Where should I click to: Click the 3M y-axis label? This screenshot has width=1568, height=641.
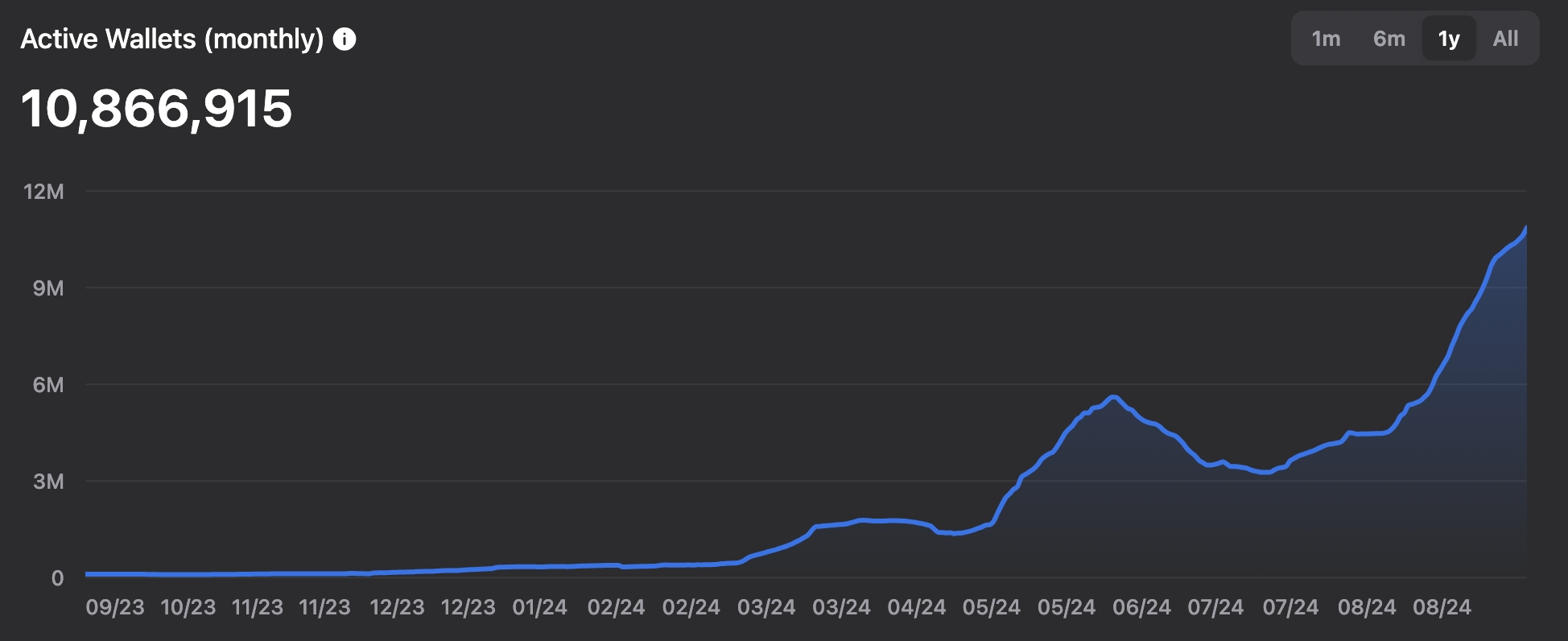click(x=48, y=482)
